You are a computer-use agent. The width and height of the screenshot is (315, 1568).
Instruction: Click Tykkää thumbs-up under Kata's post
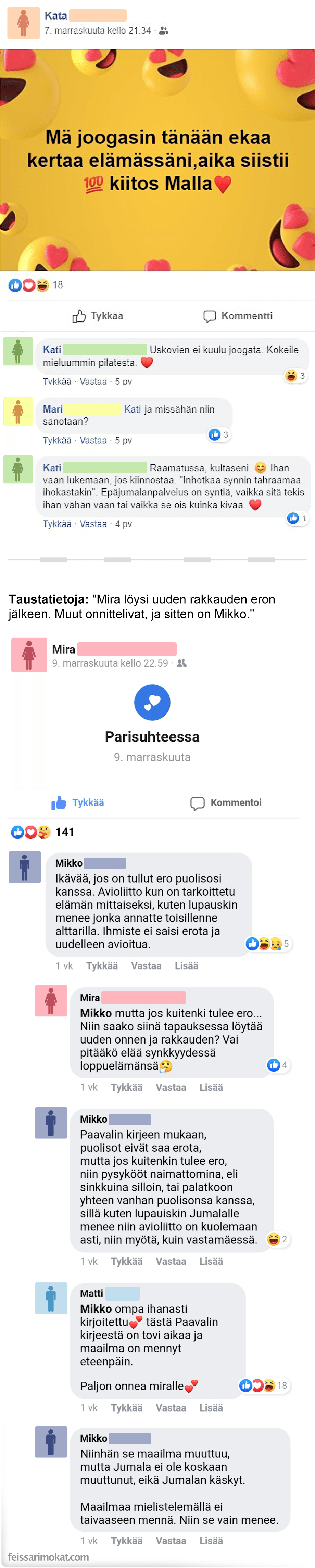[x=98, y=316]
